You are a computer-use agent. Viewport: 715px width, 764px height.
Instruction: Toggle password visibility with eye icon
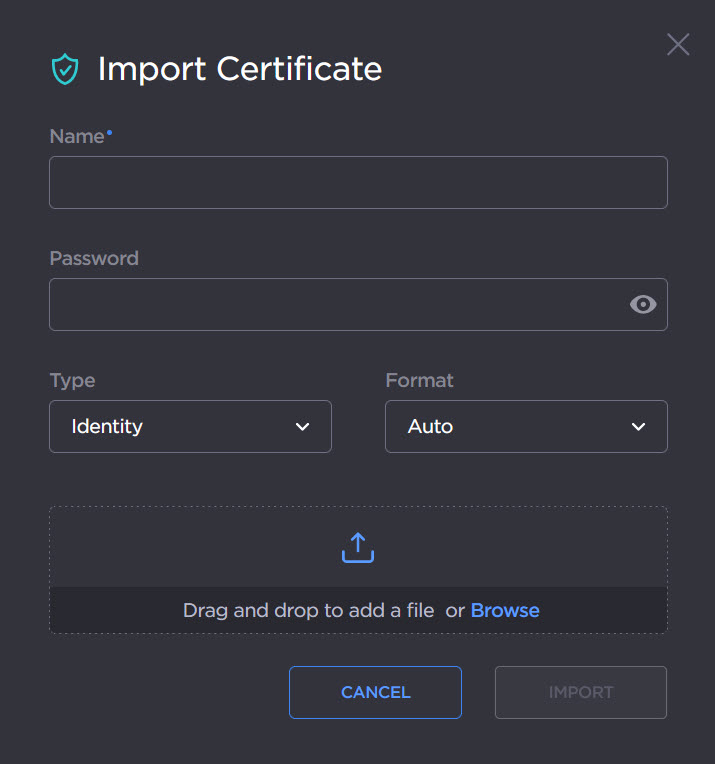(x=643, y=305)
